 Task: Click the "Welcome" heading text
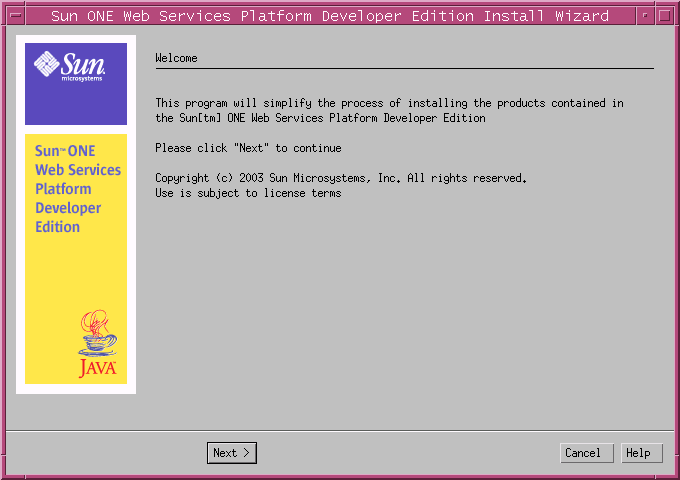click(177, 58)
